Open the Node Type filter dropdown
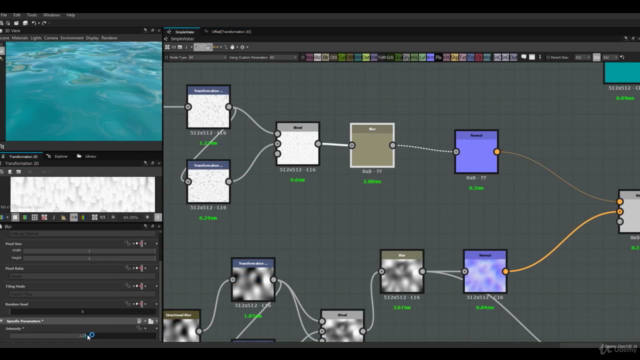Image resolution: width=640 pixels, height=360 pixels. click(207, 58)
